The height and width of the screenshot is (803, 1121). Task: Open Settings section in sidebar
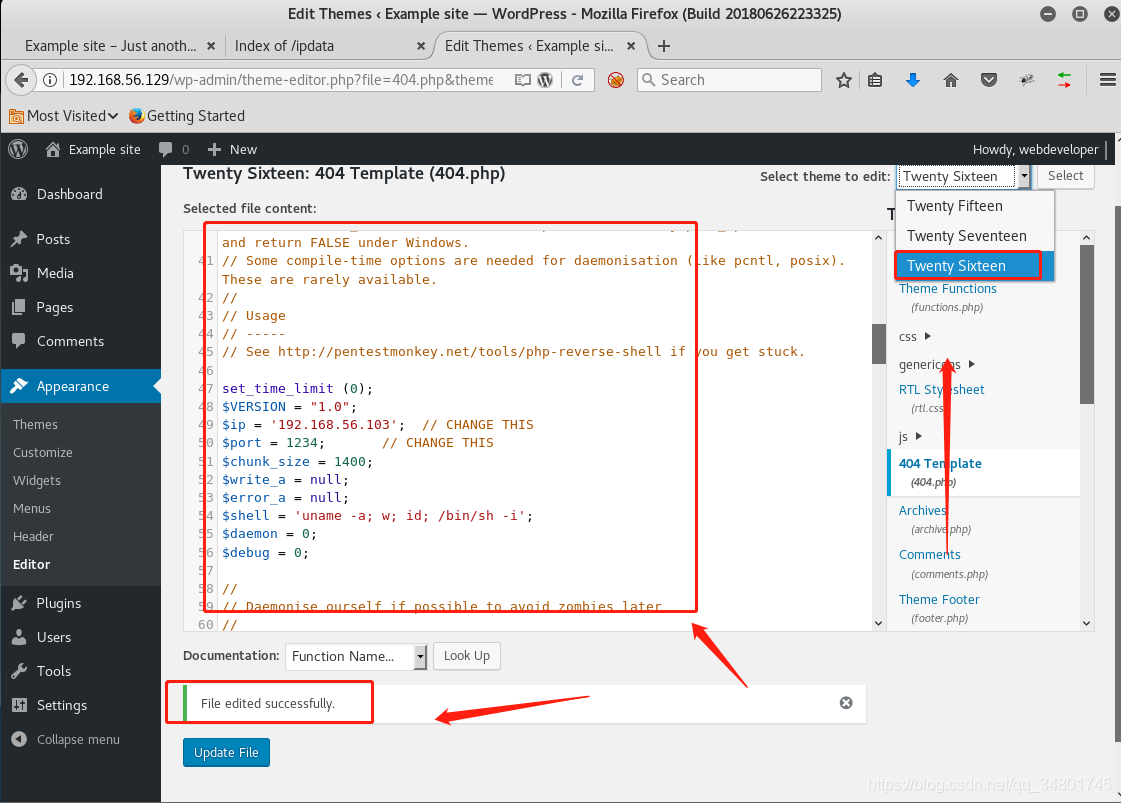click(x=81, y=705)
